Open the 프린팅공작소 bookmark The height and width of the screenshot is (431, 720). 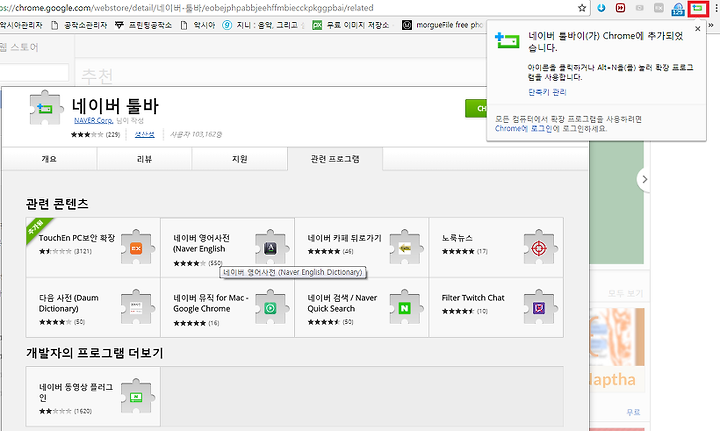coord(143,25)
